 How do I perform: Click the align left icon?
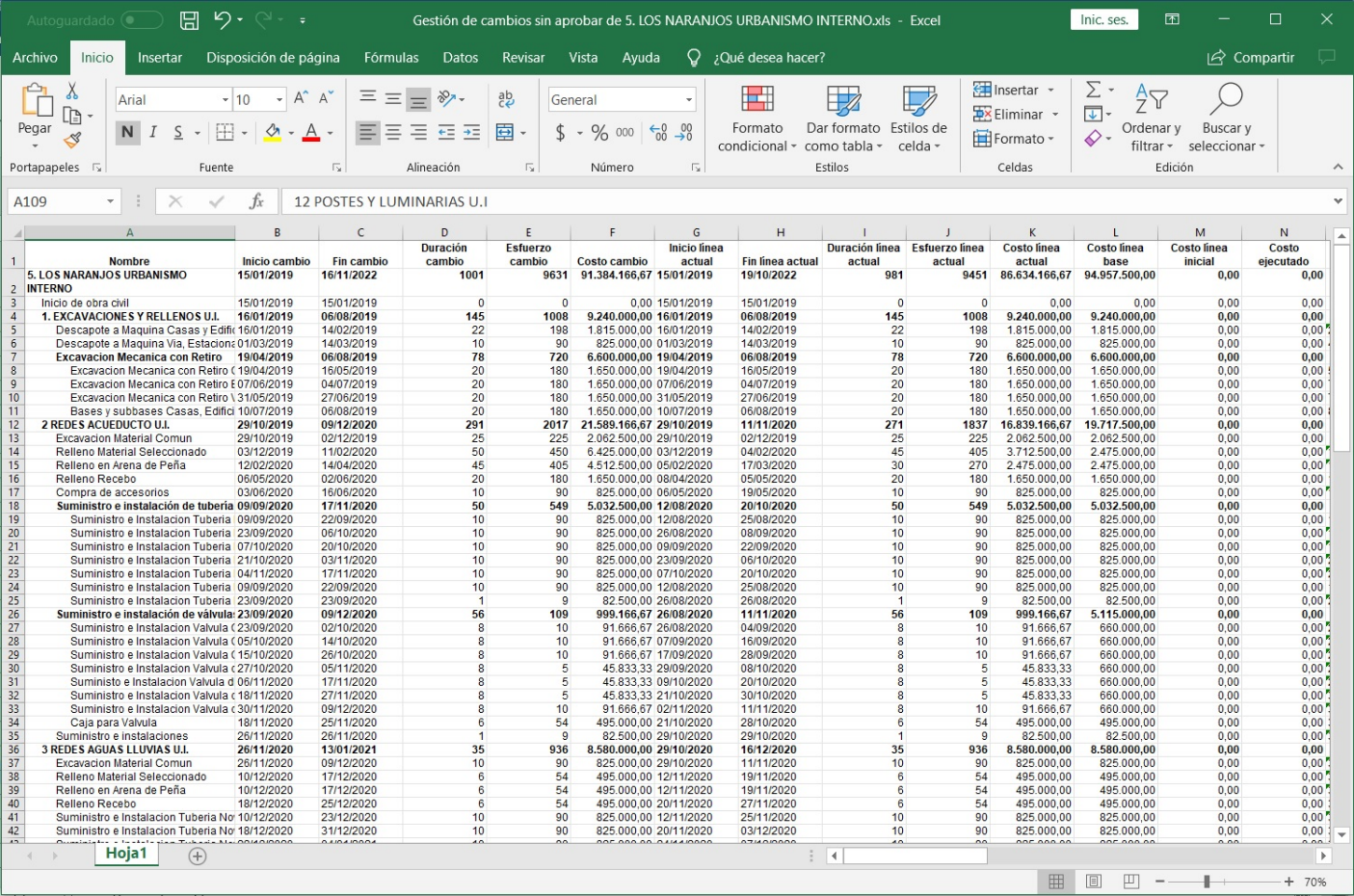[x=367, y=133]
